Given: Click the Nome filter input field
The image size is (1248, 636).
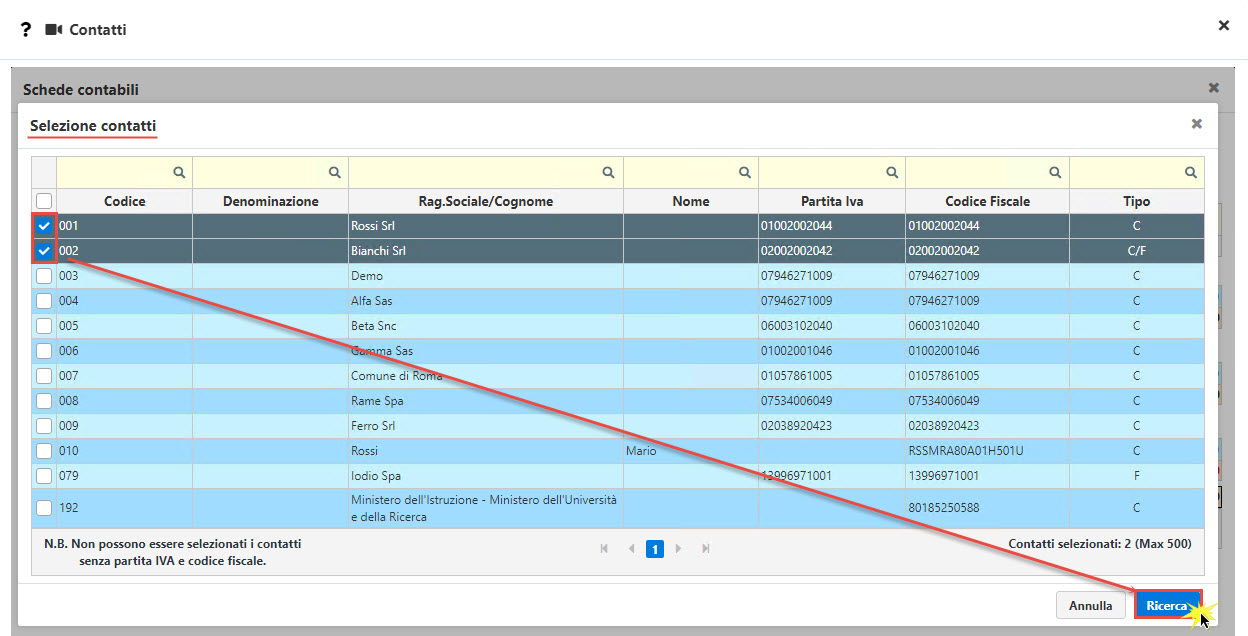Looking at the screenshot, I should (x=690, y=172).
